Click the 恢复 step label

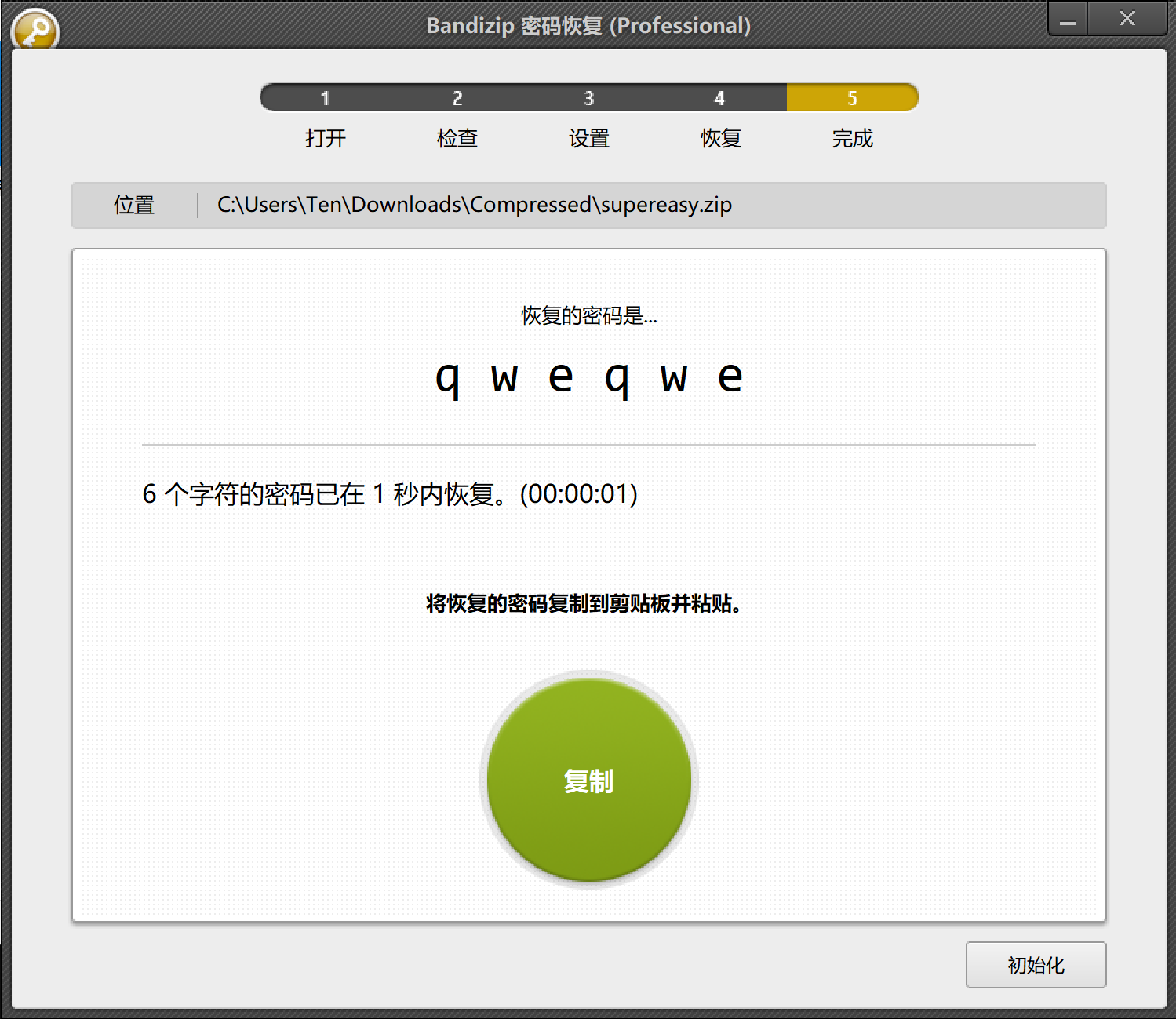click(x=721, y=139)
